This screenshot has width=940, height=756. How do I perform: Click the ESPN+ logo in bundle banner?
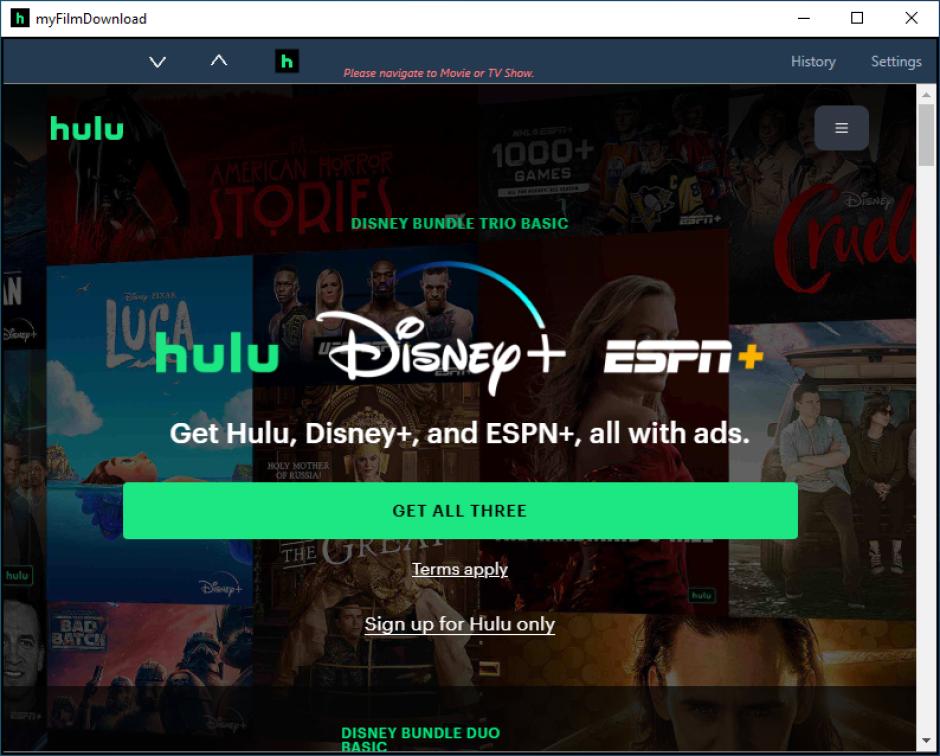pos(683,357)
